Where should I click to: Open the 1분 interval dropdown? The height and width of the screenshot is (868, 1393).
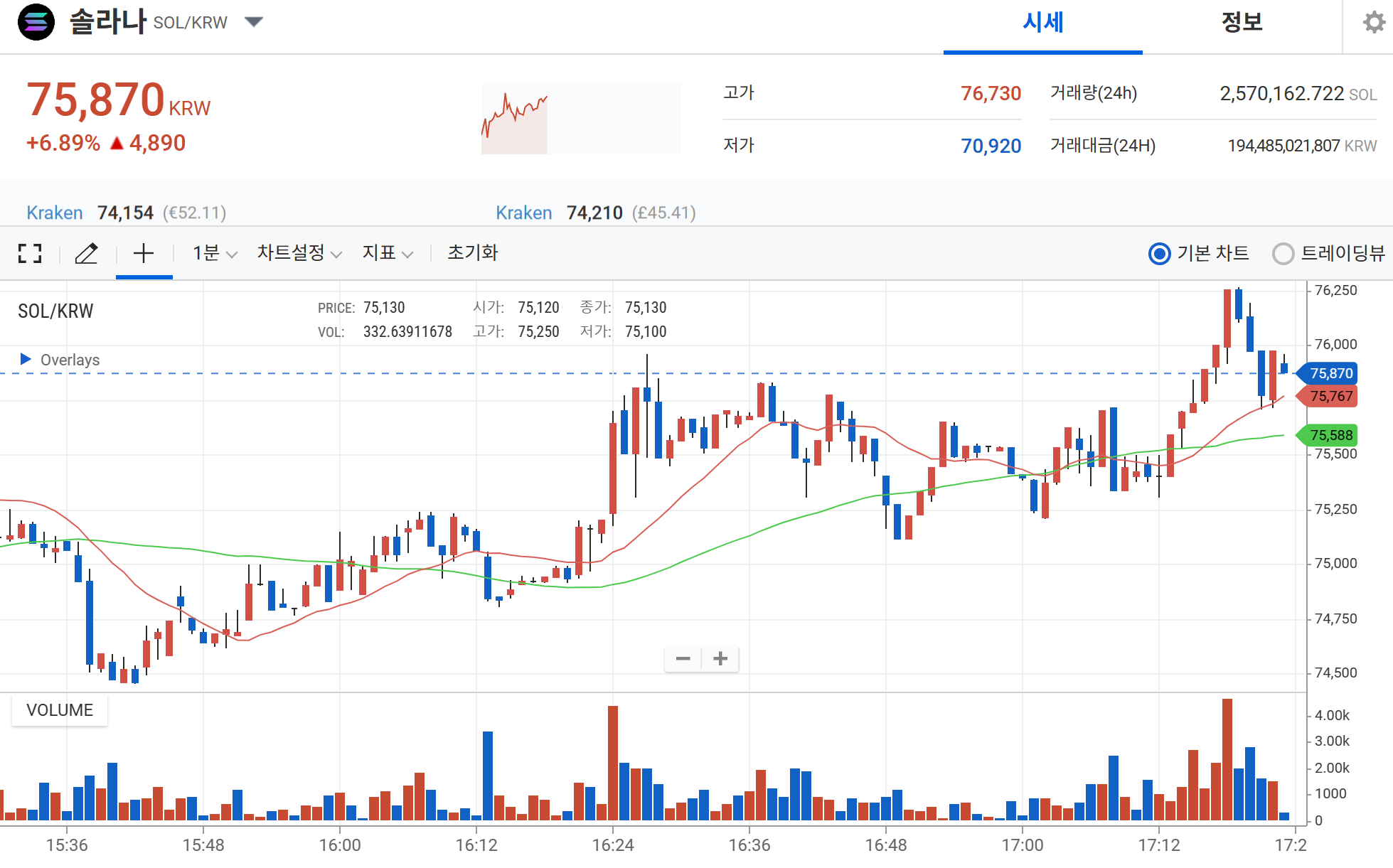click(214, 253)
